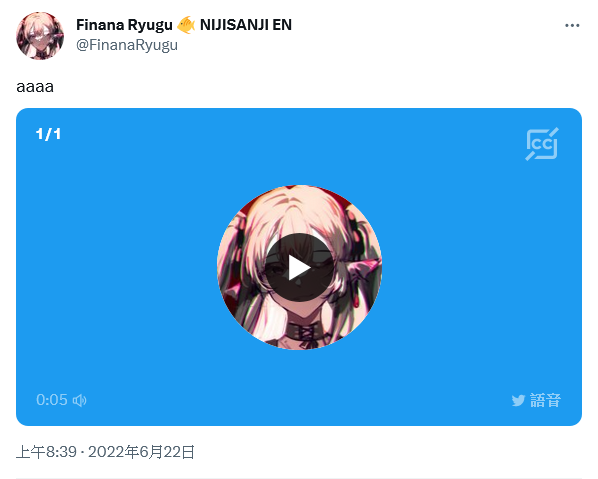
Task: Mute audio using the speaker icon
Action: 80,400
